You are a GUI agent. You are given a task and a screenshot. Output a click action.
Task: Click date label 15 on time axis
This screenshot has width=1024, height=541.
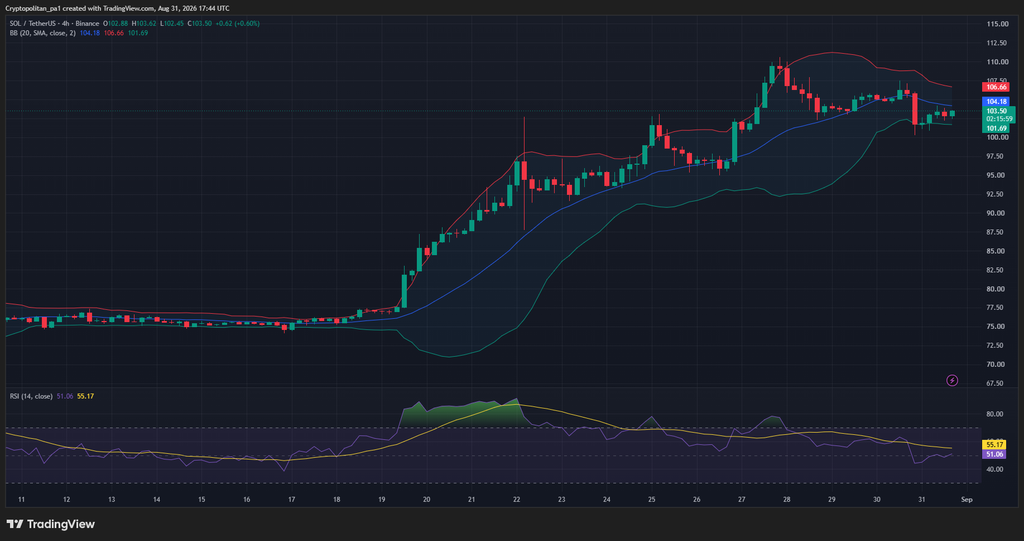[202, 499]
